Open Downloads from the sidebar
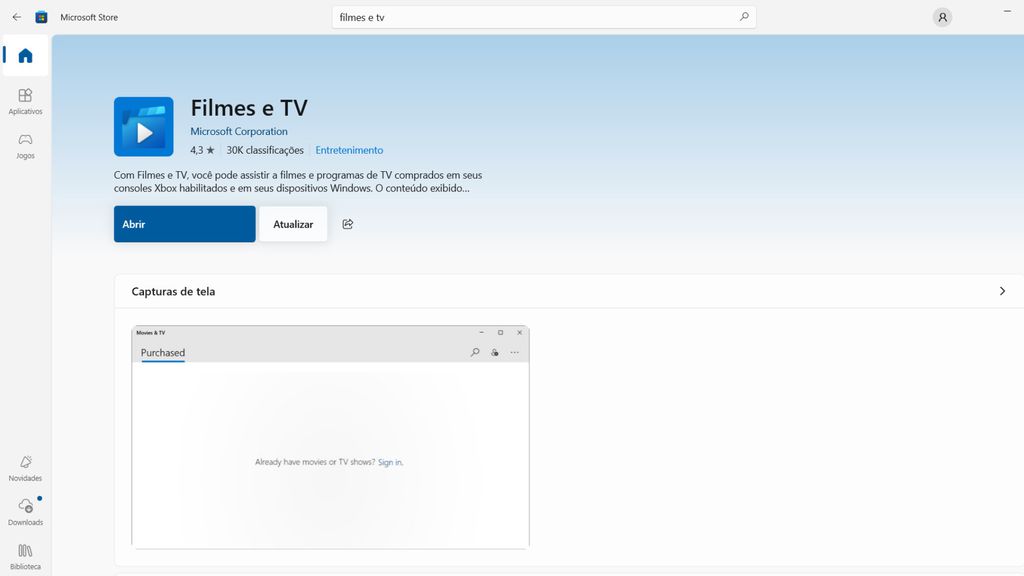This screenshot has width=1024, height=576. coord(25,512)
